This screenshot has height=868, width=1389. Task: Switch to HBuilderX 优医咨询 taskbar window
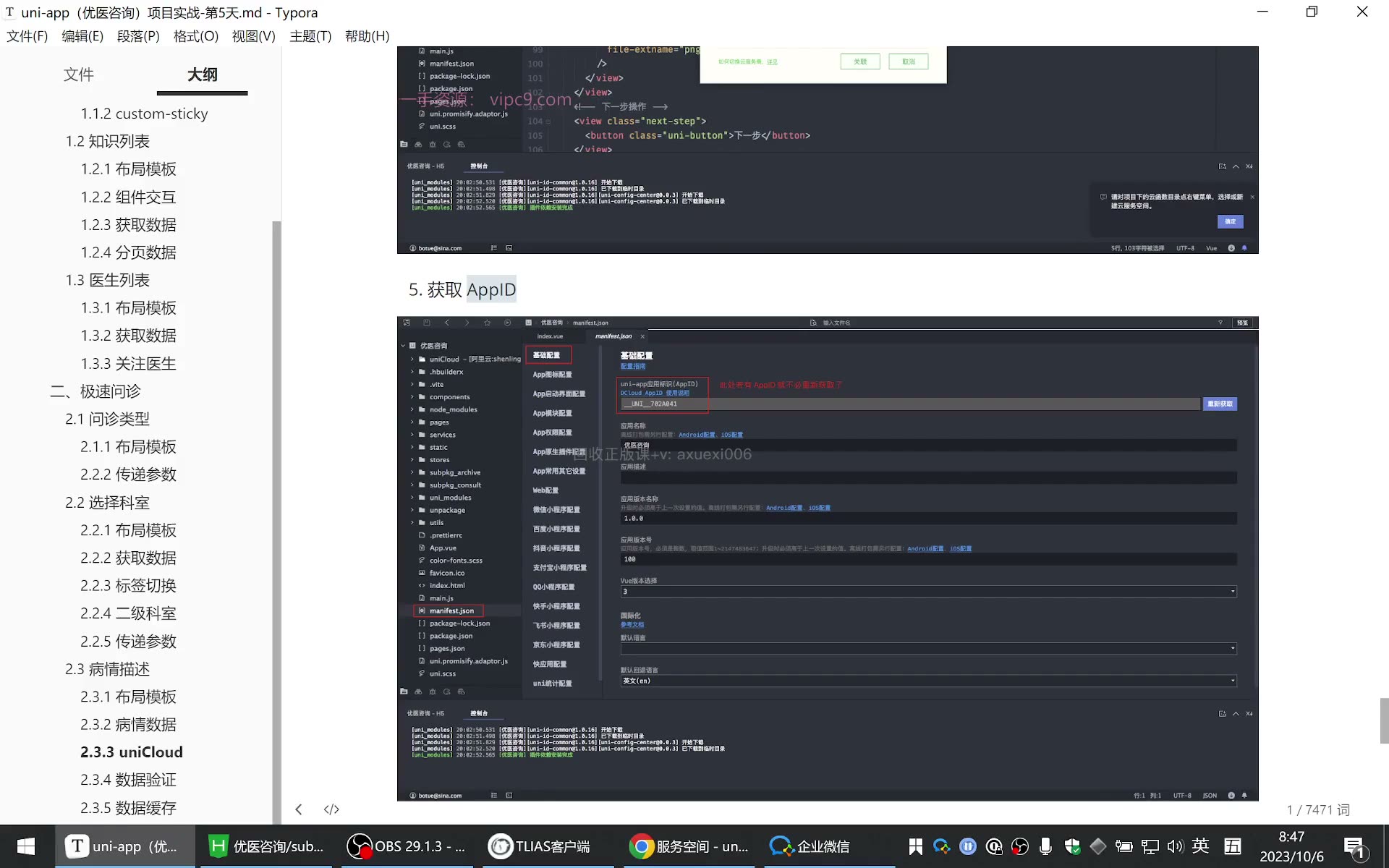click(266, 846)
